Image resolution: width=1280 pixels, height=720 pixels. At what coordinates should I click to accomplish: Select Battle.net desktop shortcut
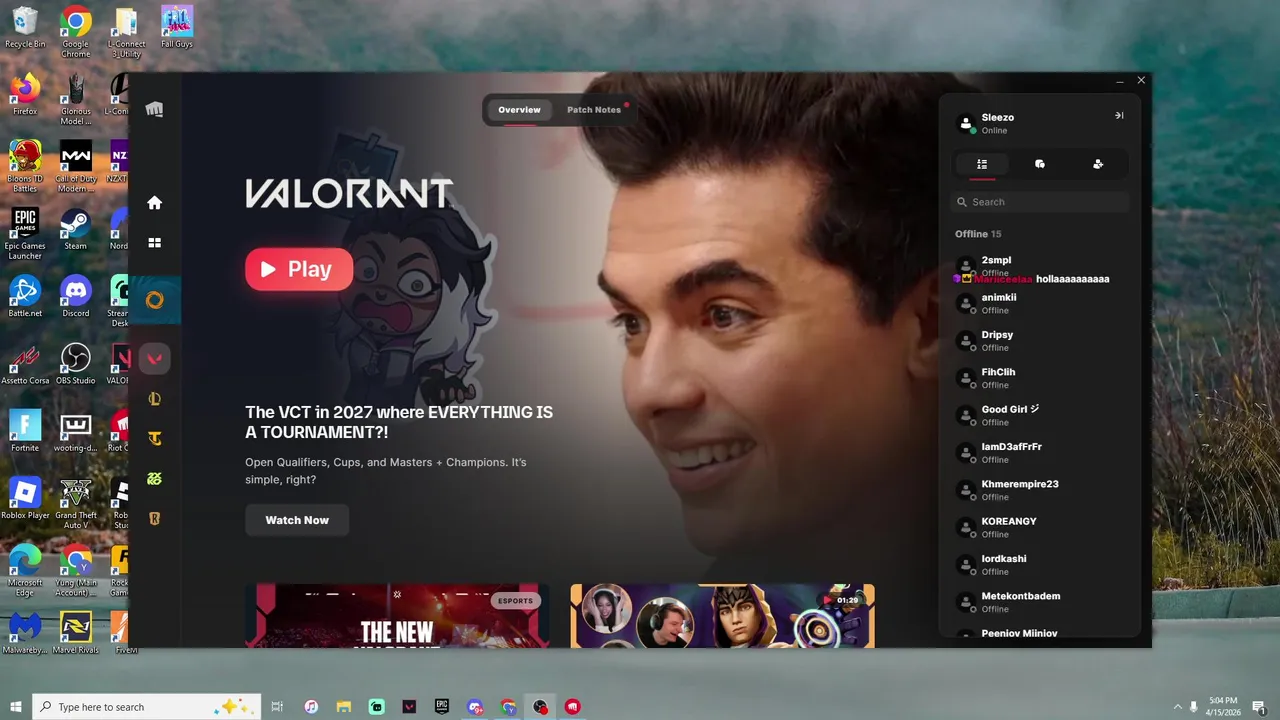point(25,296)
